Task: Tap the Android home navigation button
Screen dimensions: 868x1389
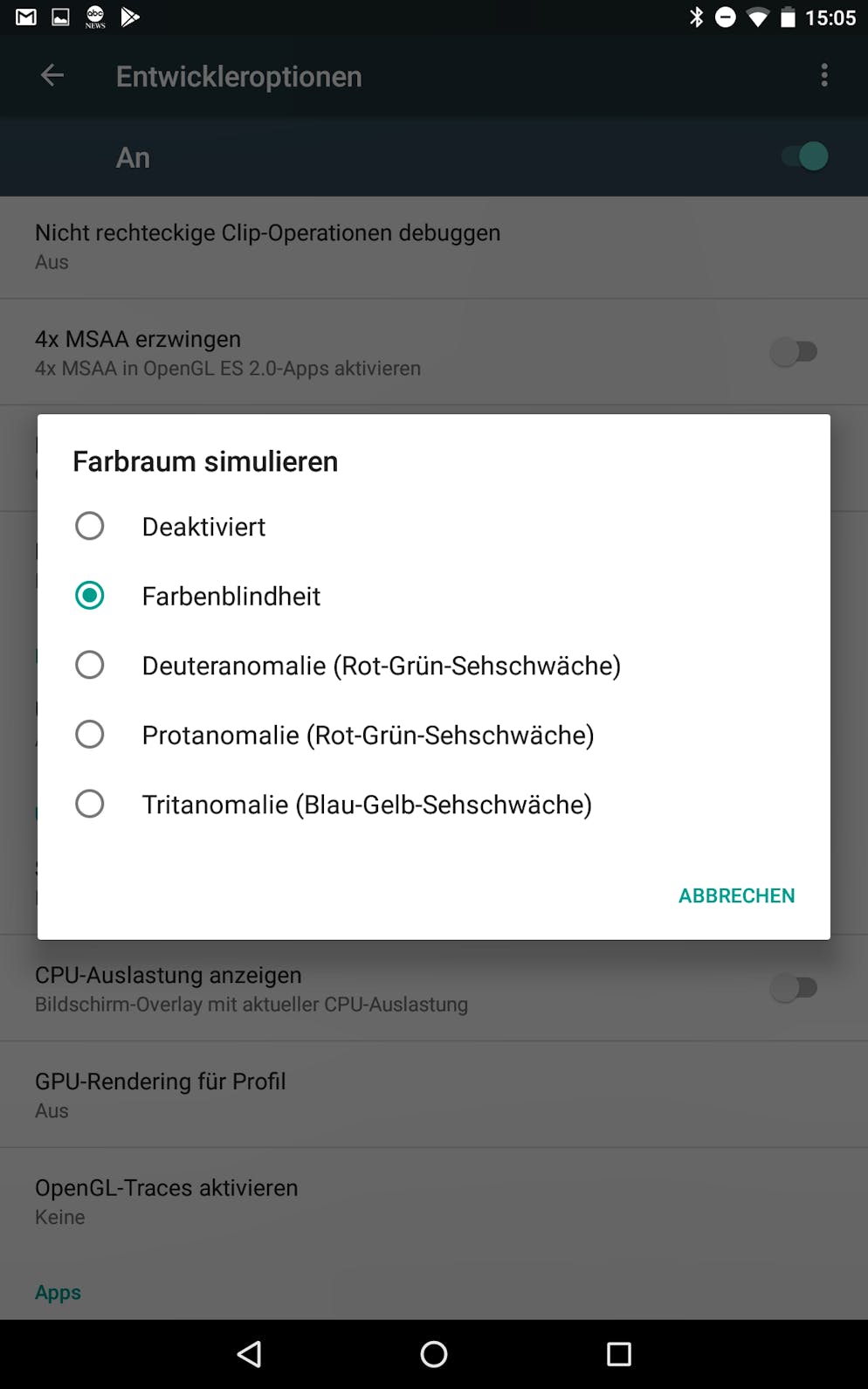Action: pos(434,1354)
